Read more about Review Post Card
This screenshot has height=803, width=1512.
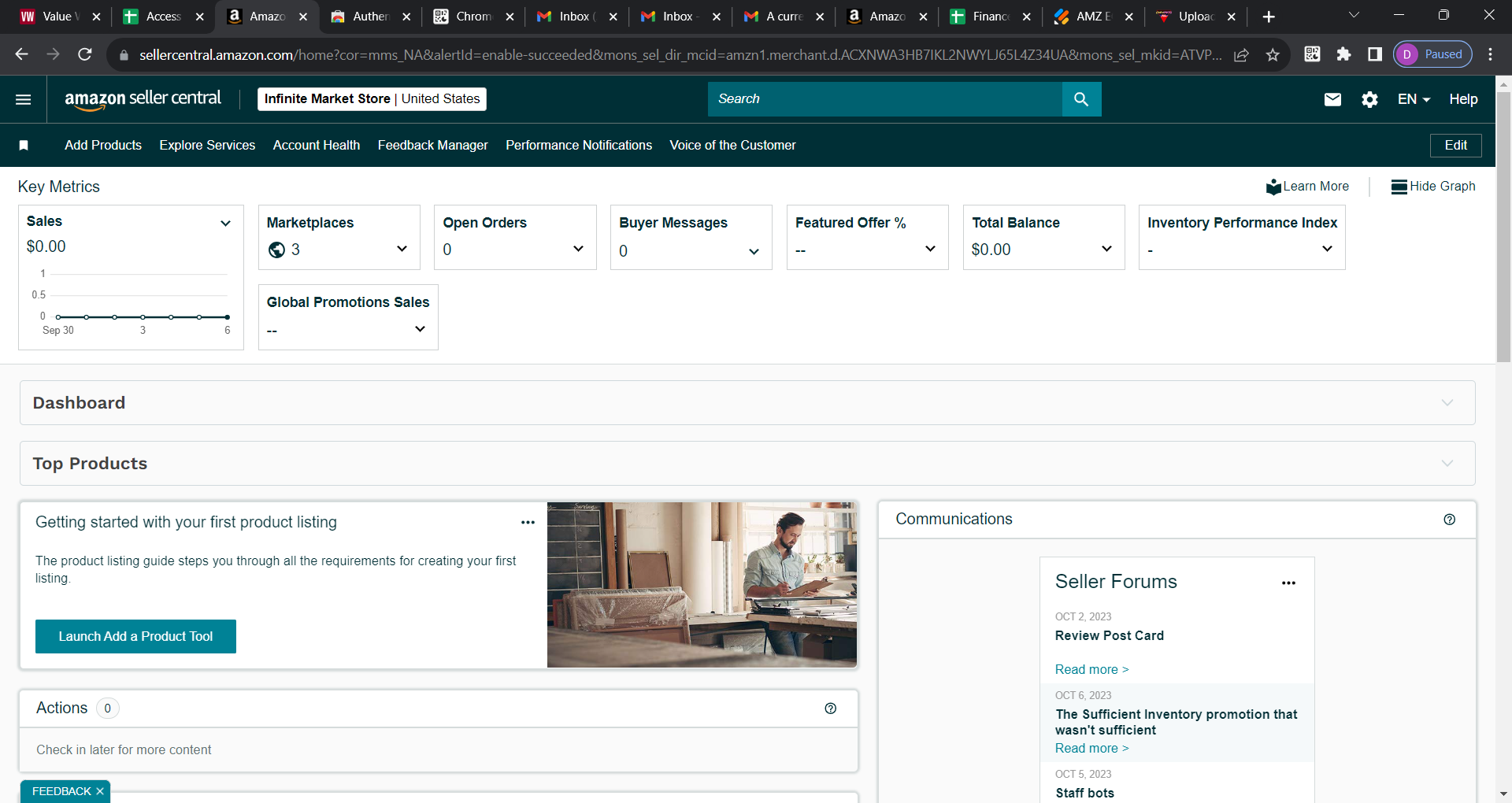pyautogui.click(x=1091, y=669)
